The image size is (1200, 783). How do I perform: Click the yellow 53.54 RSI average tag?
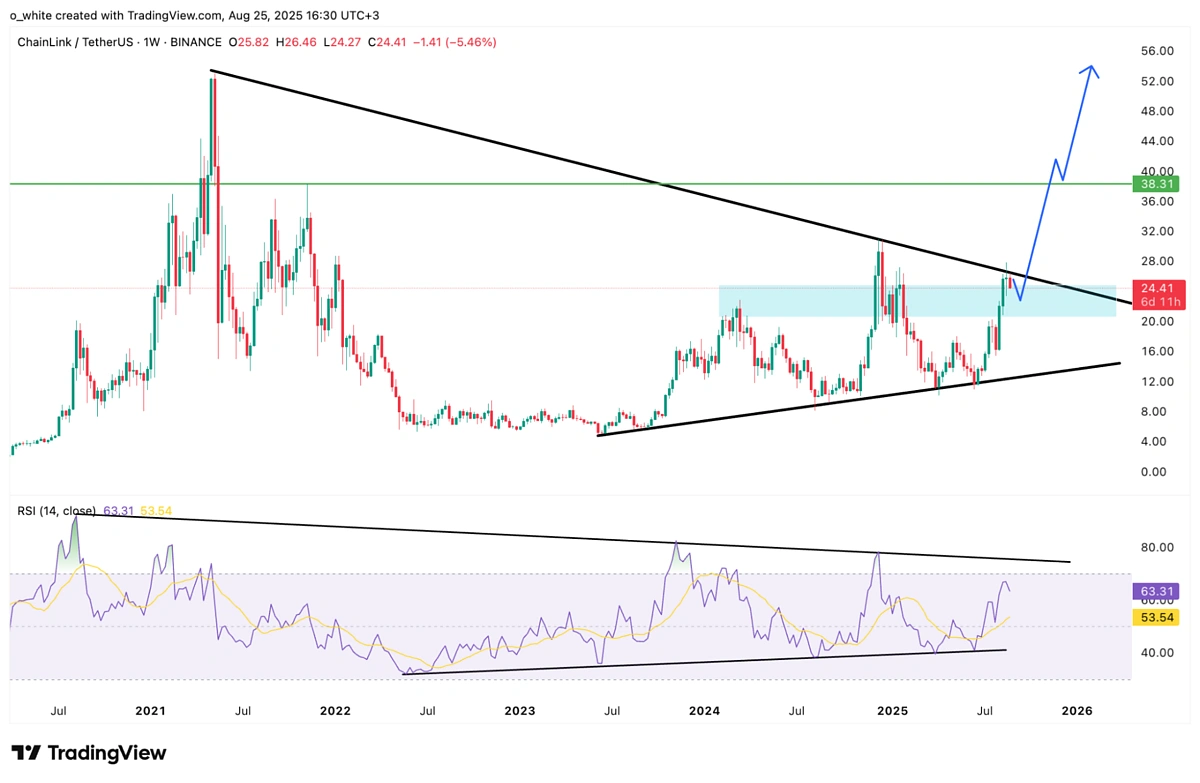coord(1155,618)
